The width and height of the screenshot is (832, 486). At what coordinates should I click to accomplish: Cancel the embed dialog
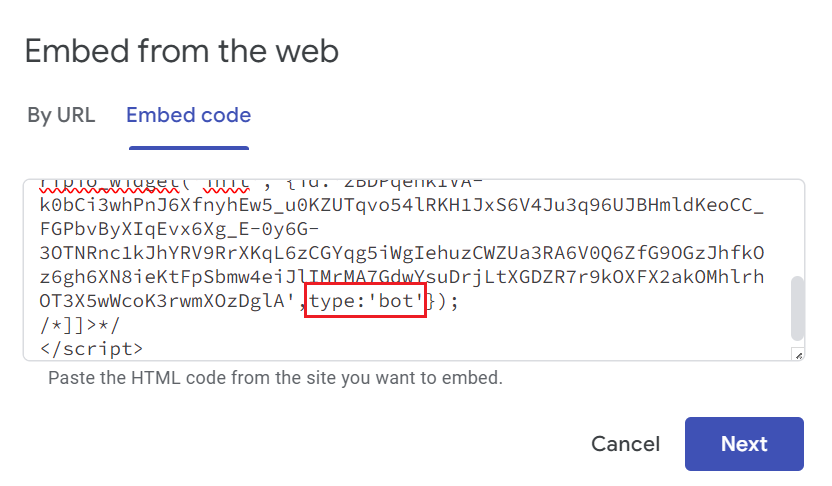(x=625, y=444)
